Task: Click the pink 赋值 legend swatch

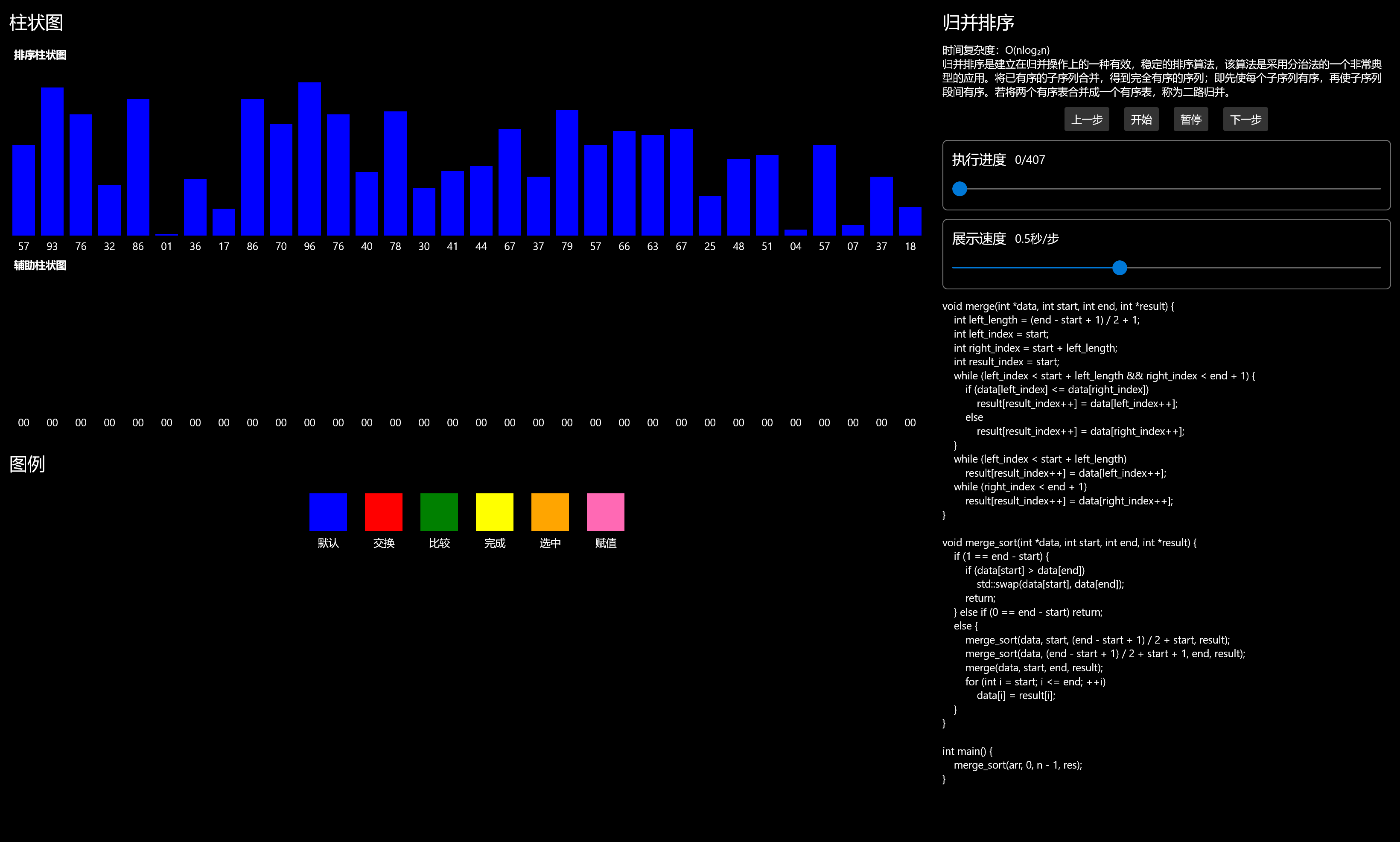Action: point(606,512)
